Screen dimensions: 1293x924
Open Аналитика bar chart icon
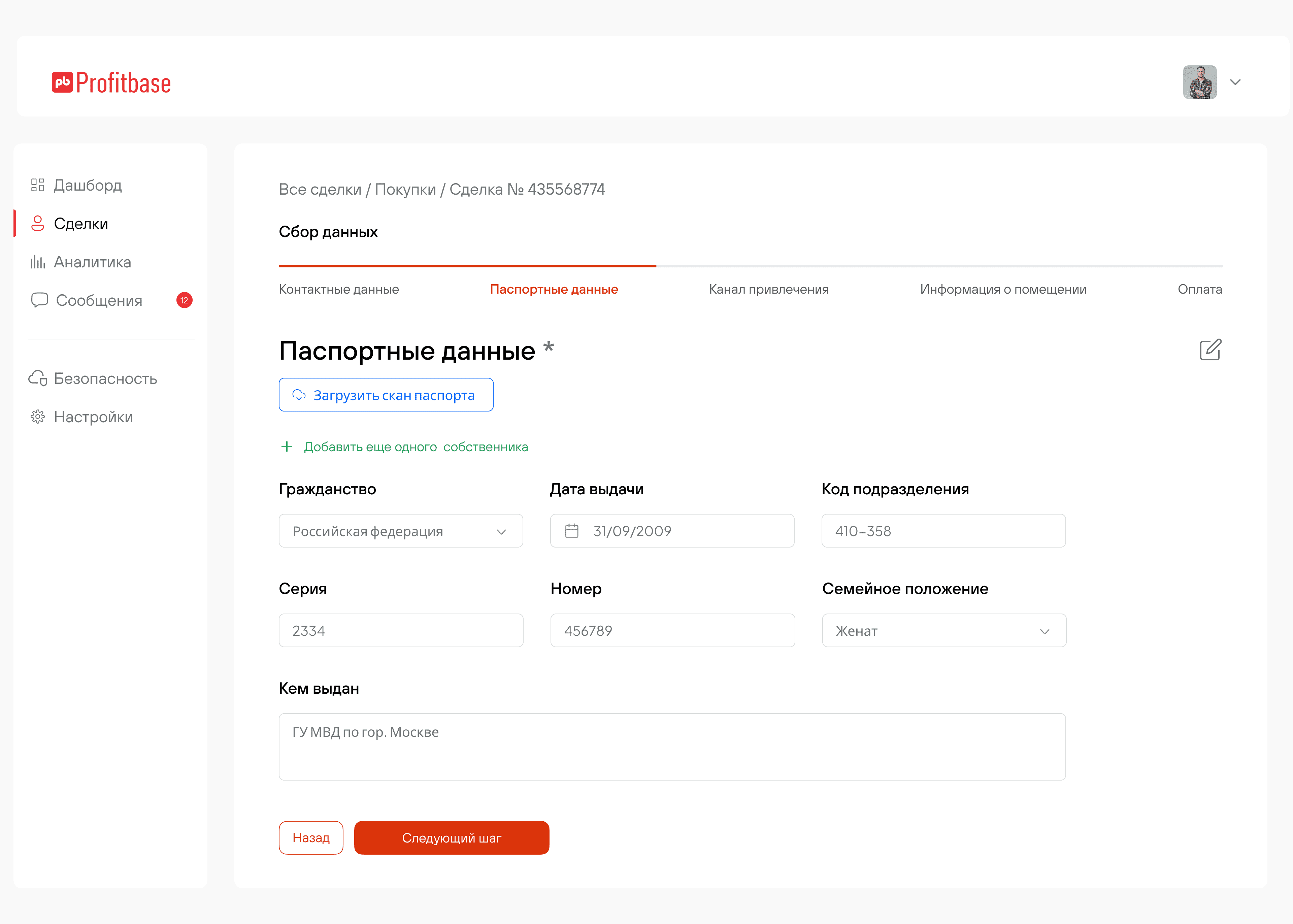pyautogui.click(x=38, y=262)
